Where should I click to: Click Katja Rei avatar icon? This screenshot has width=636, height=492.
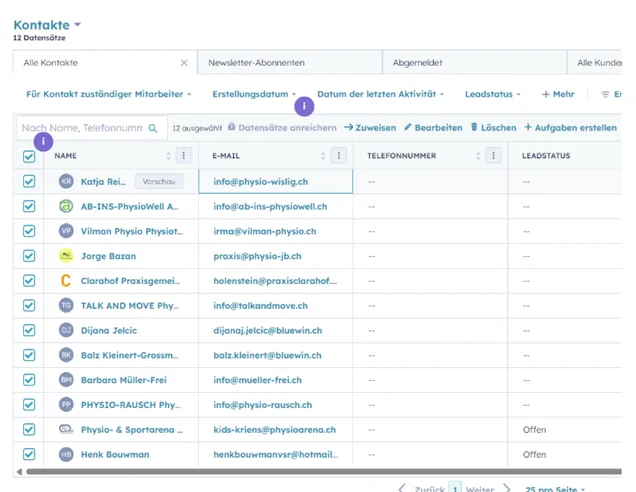66,181
